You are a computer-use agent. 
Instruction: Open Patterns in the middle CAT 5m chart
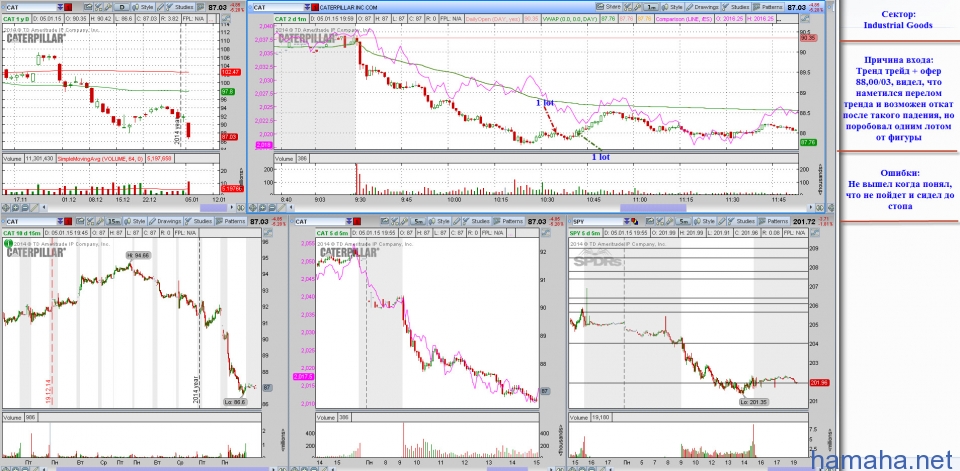509,221
